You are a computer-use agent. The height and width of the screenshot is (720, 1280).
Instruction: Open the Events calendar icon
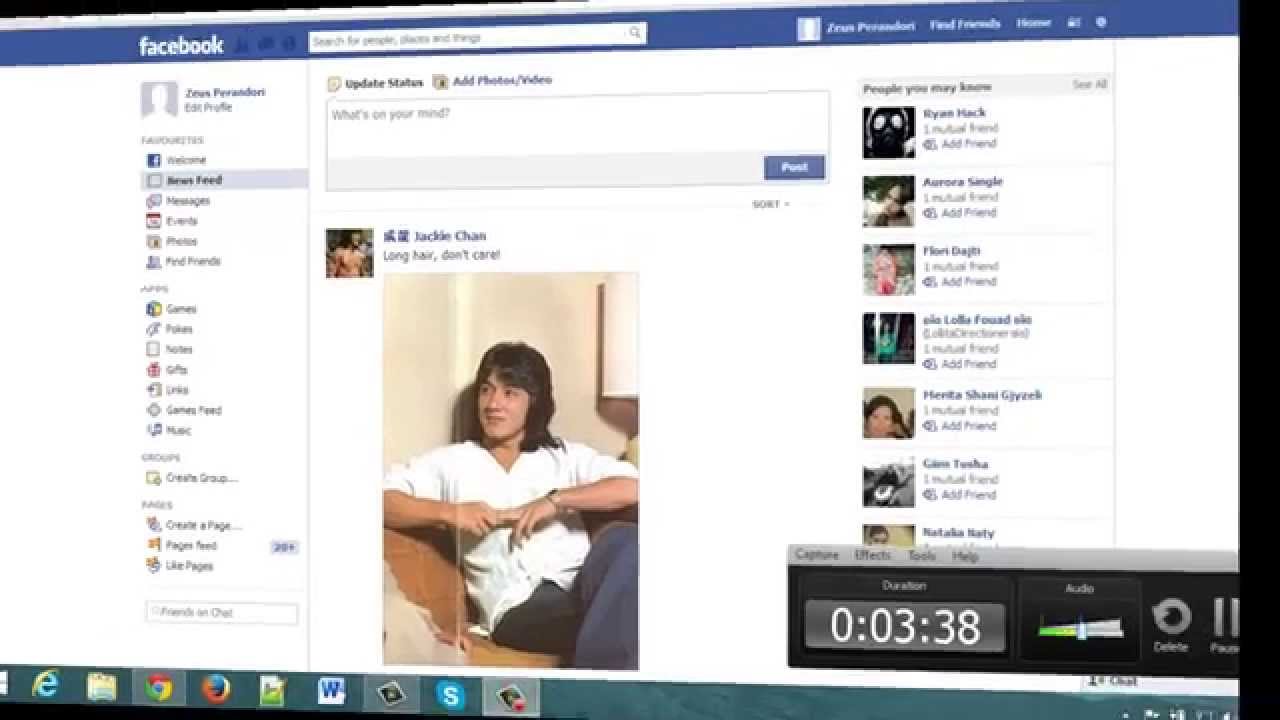click(154, 221)
